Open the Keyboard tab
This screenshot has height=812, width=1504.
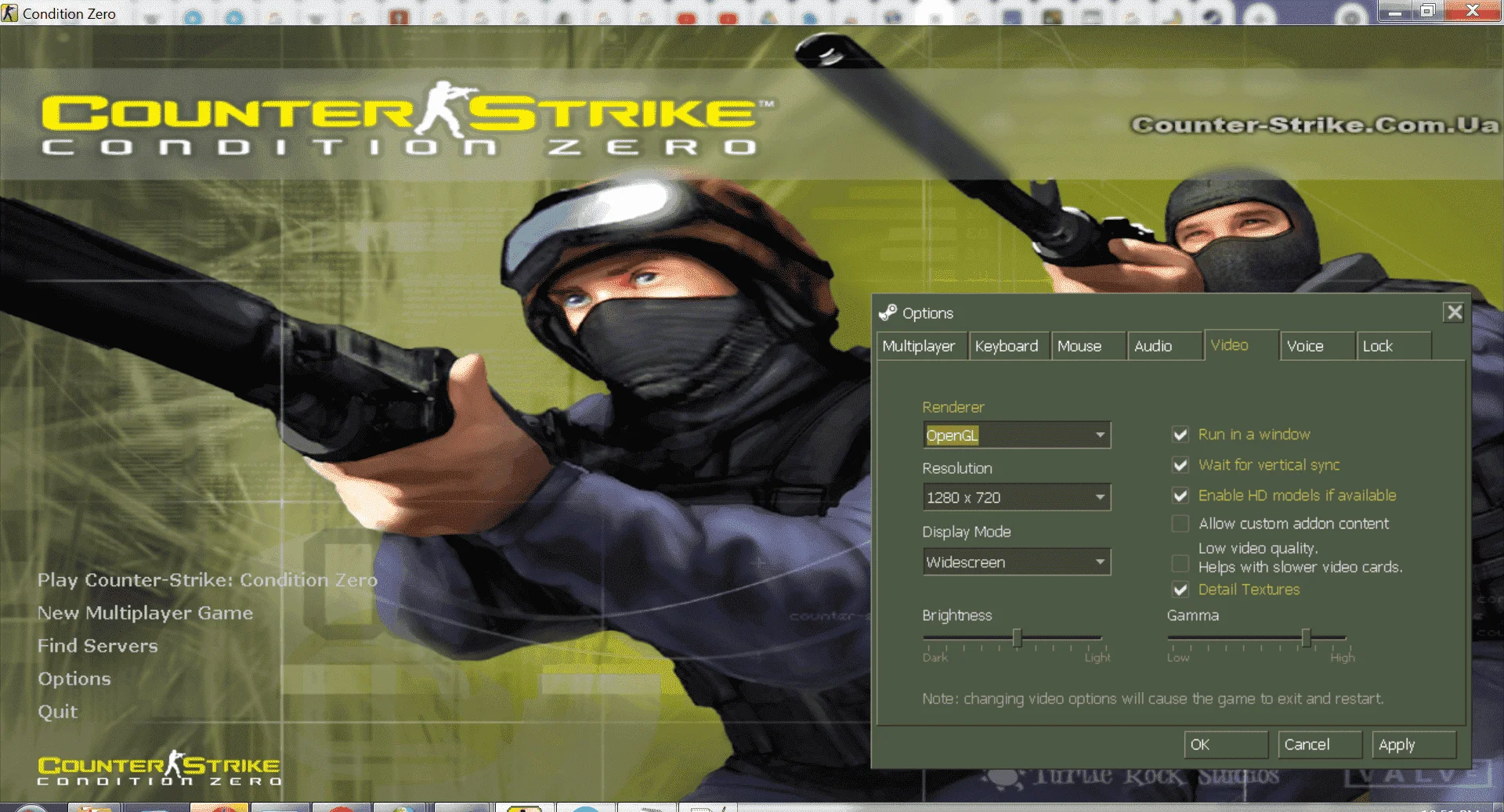coord(1008,346)
